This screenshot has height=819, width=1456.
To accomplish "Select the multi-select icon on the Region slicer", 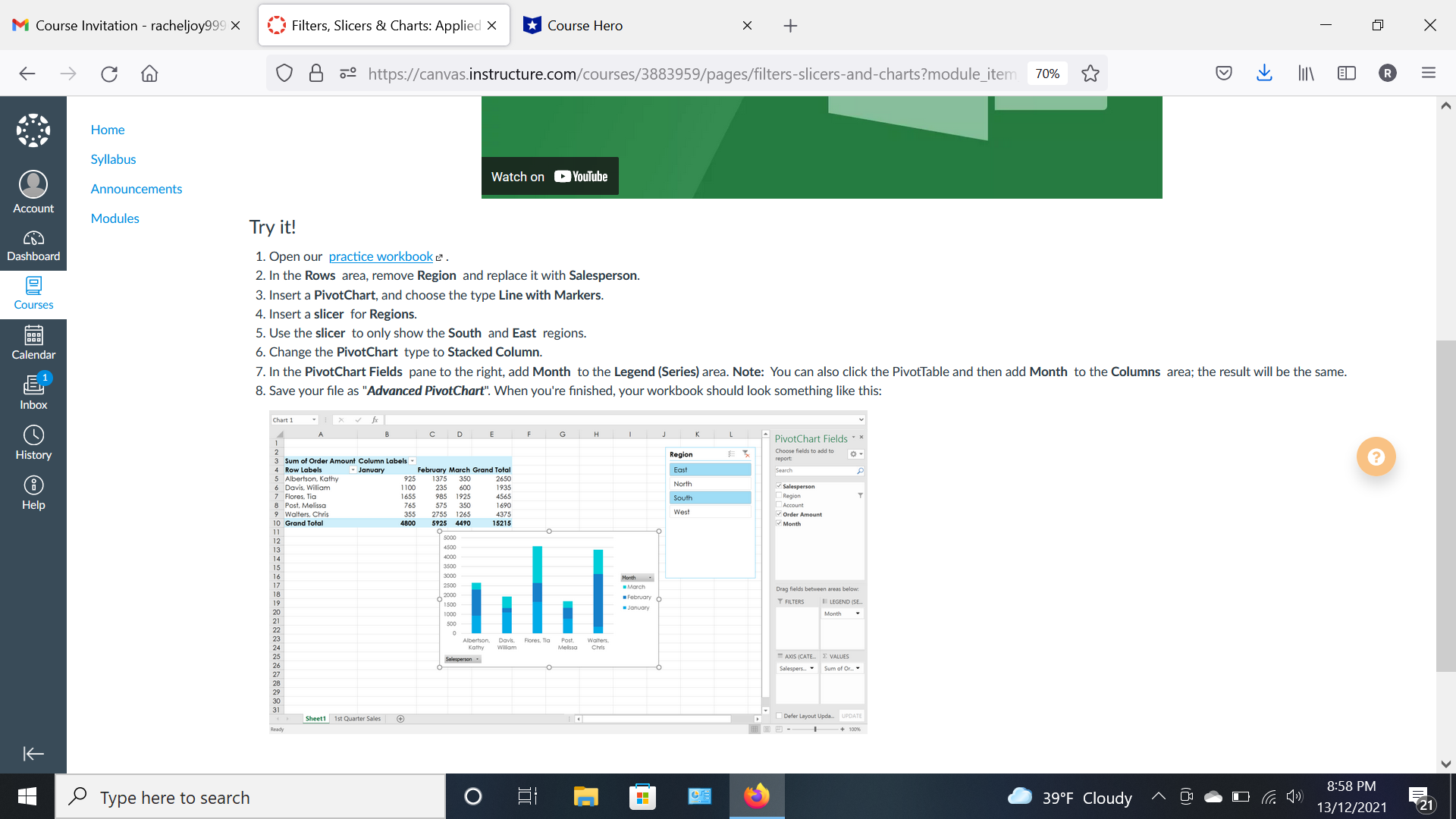I will [x=730, y=453].
